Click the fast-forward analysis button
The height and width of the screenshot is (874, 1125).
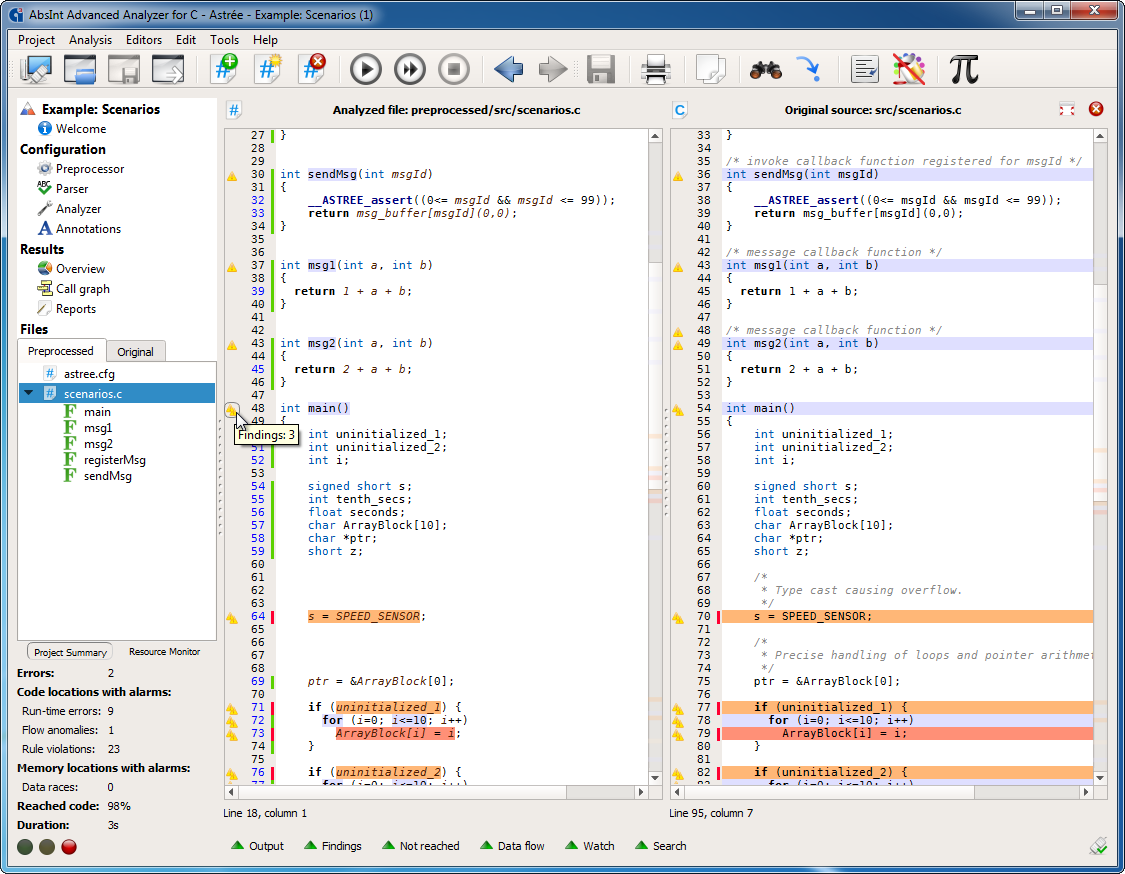[x=410, y=70]
